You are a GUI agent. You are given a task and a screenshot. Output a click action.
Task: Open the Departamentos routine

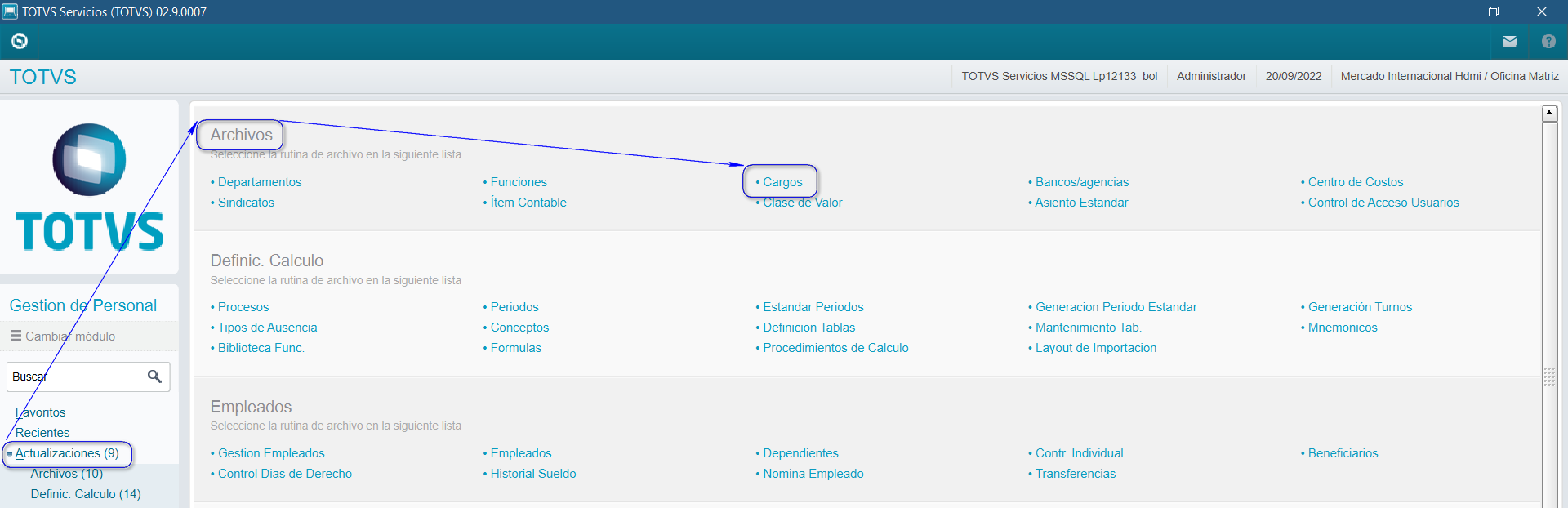click(x=260, y=182)
